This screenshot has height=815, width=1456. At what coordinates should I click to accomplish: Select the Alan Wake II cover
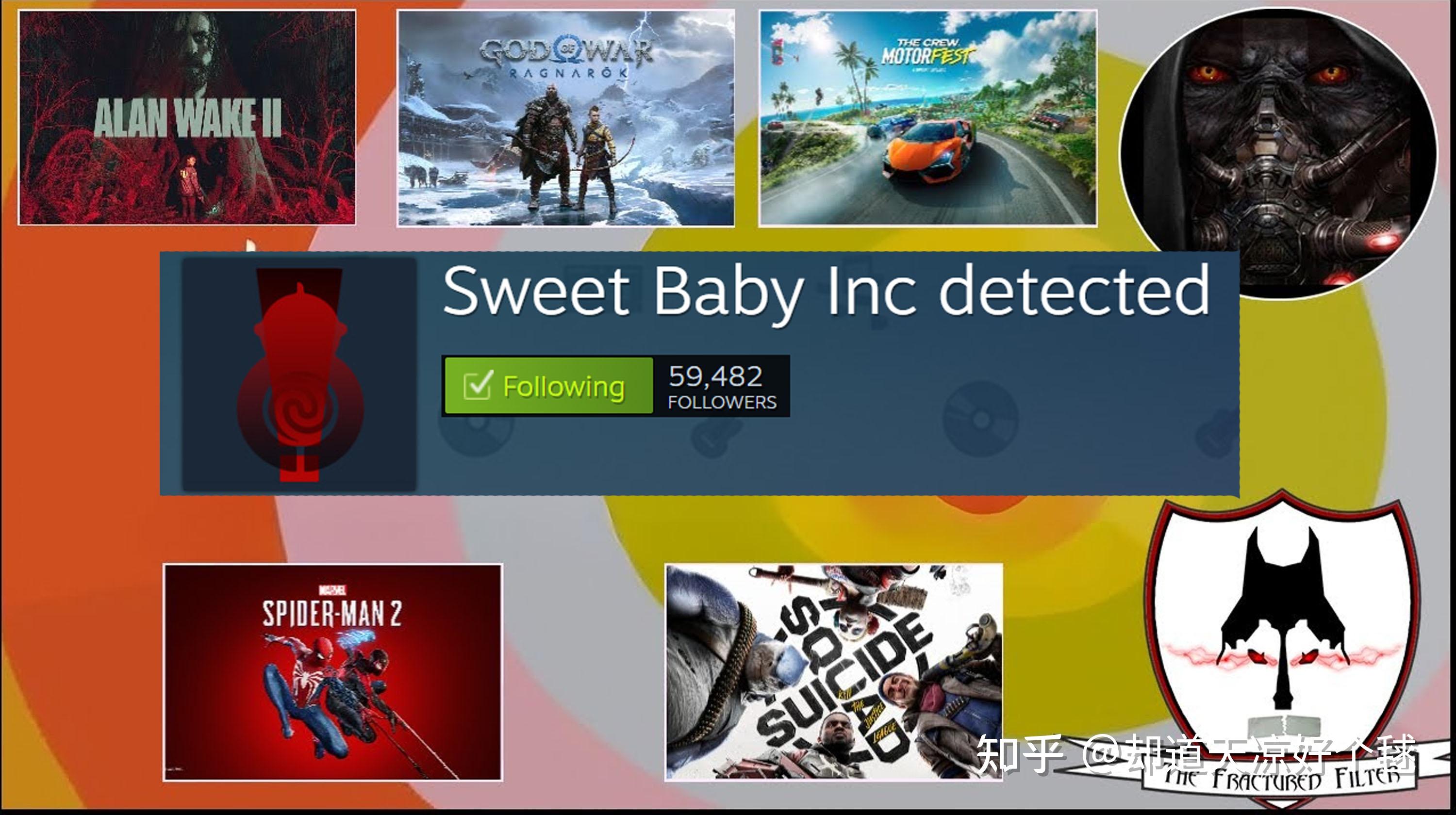point(187,117)
